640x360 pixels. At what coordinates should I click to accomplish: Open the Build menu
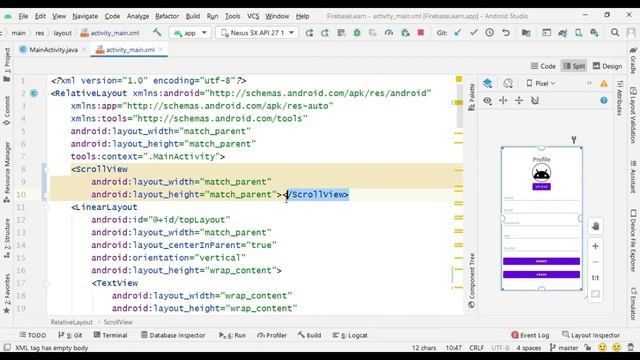click(193, 16)
